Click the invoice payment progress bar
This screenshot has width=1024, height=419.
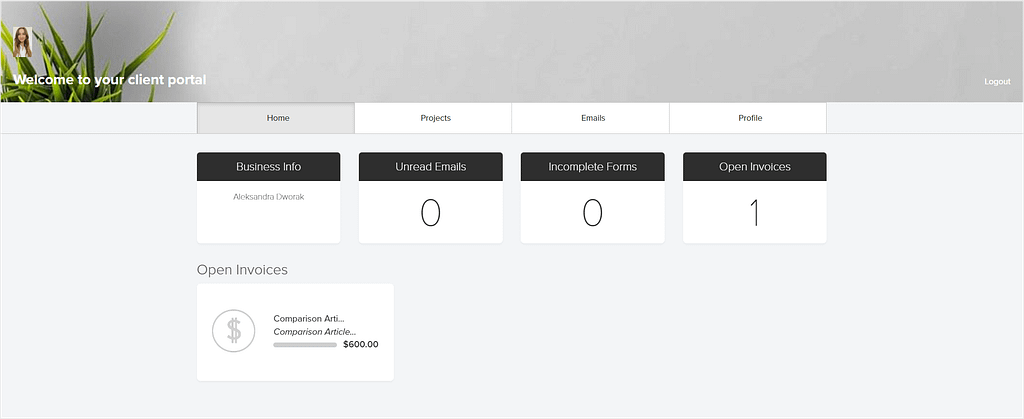coord(305,345)
